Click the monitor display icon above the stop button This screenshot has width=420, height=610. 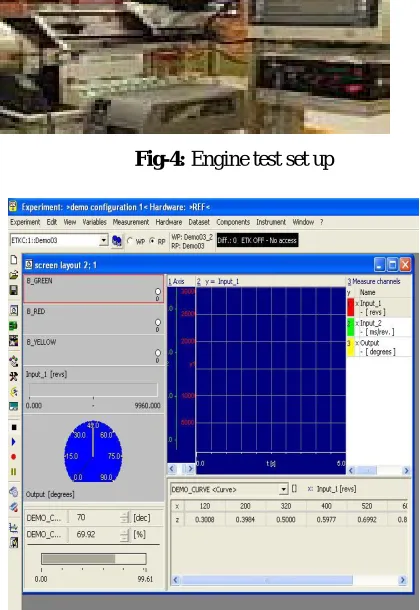point(14,407)
